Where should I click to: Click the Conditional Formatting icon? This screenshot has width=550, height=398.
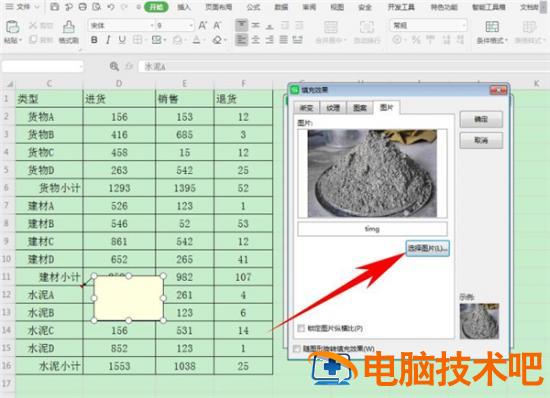(492, 27)
